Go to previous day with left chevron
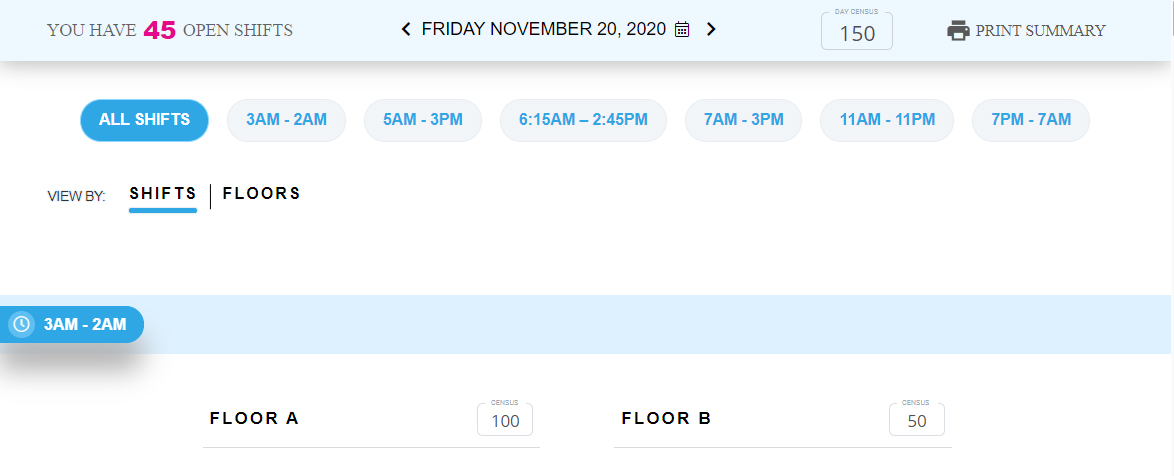 click(x=406, y=30)
